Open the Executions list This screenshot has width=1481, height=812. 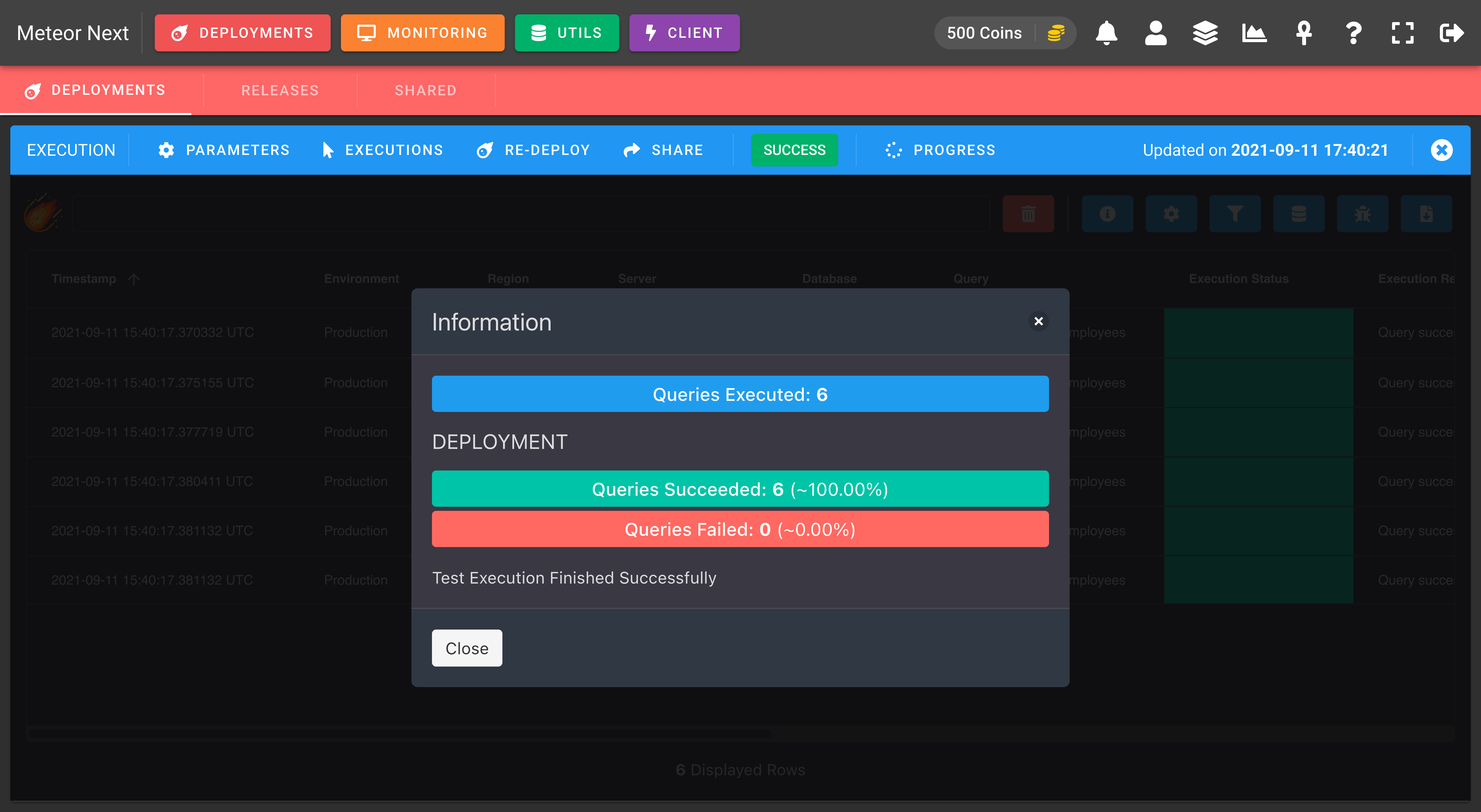click(383, 150)
